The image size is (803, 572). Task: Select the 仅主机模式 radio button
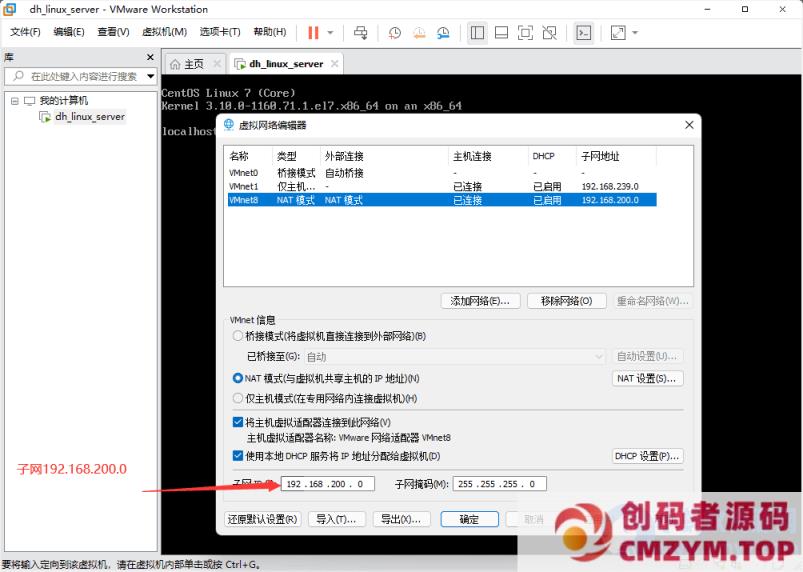238,398
